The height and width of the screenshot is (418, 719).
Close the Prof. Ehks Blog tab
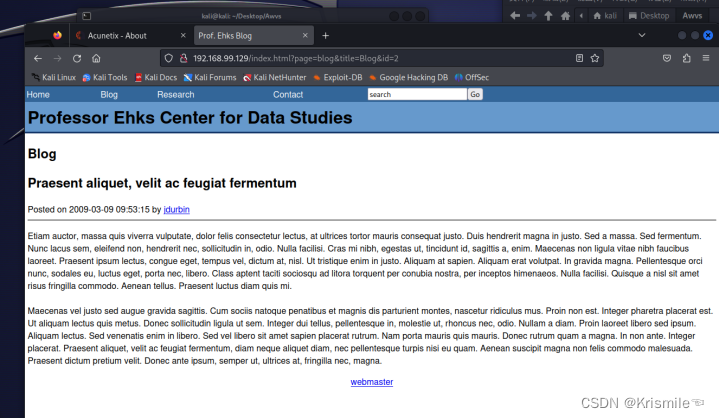click(x=305, y=35)
